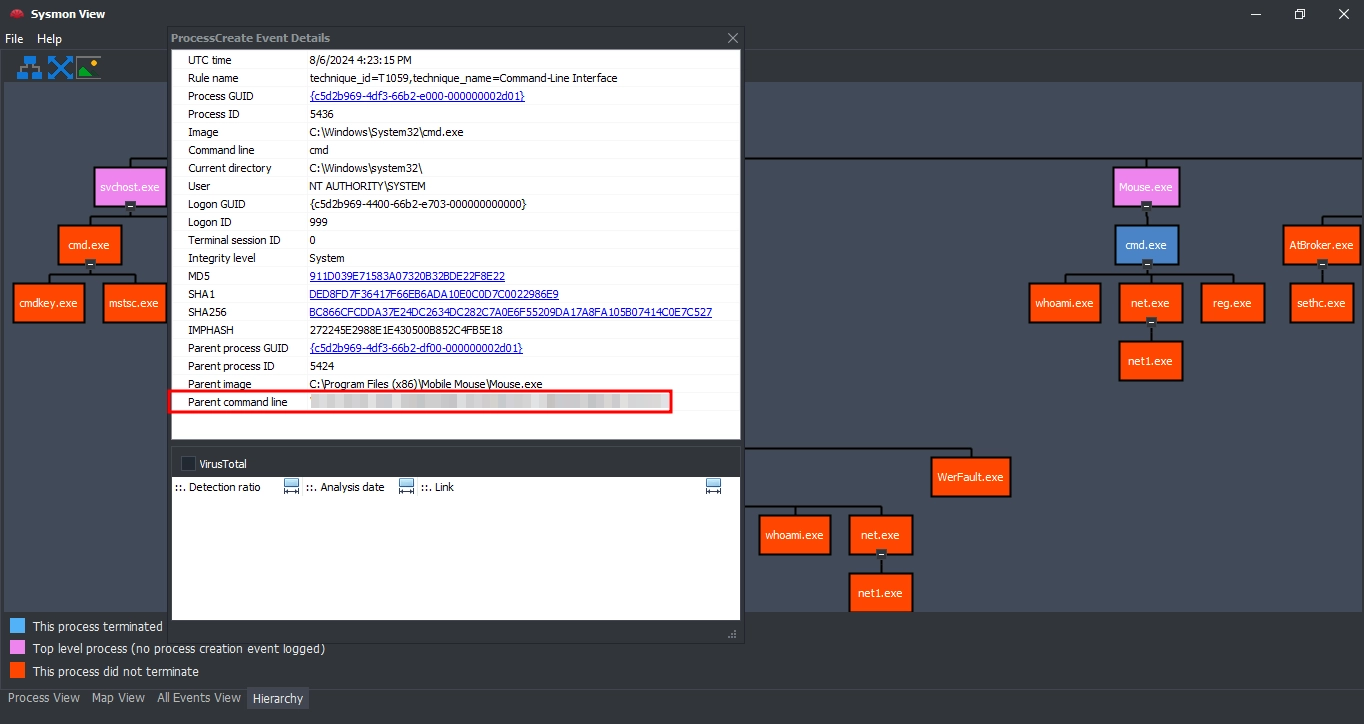This screenshot has width=1364, height=724.
Task: Open the File menu
Action: point(14,39)
